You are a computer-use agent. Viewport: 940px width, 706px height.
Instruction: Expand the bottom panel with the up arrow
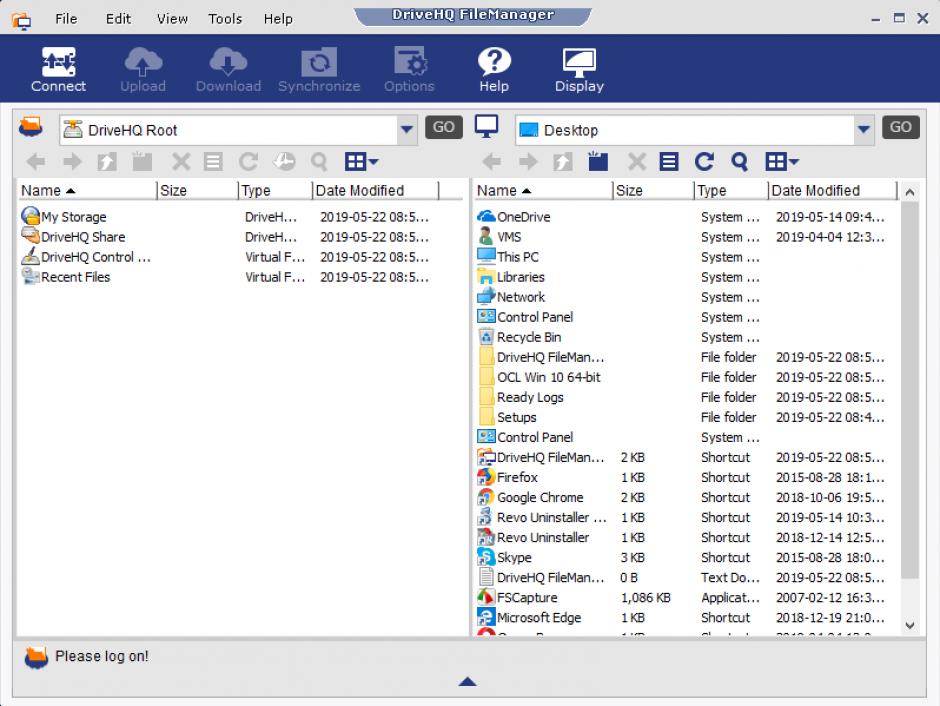467,682
